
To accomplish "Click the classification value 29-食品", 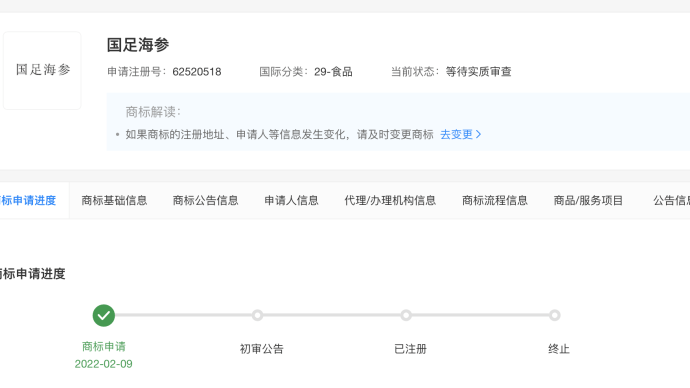I will click(x=333, y=72).
